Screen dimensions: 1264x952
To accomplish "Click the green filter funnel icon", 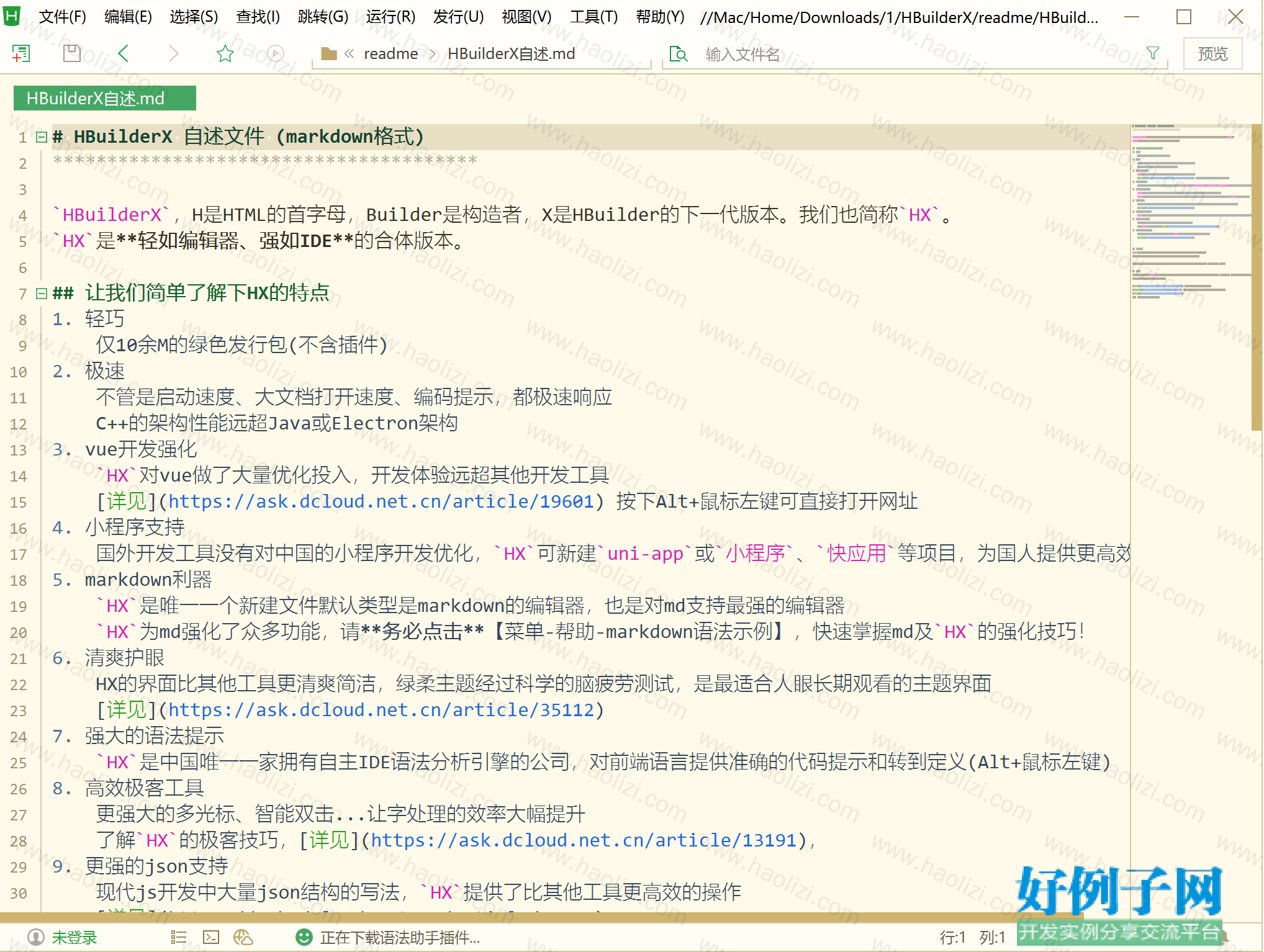I will coord(1153,54).
